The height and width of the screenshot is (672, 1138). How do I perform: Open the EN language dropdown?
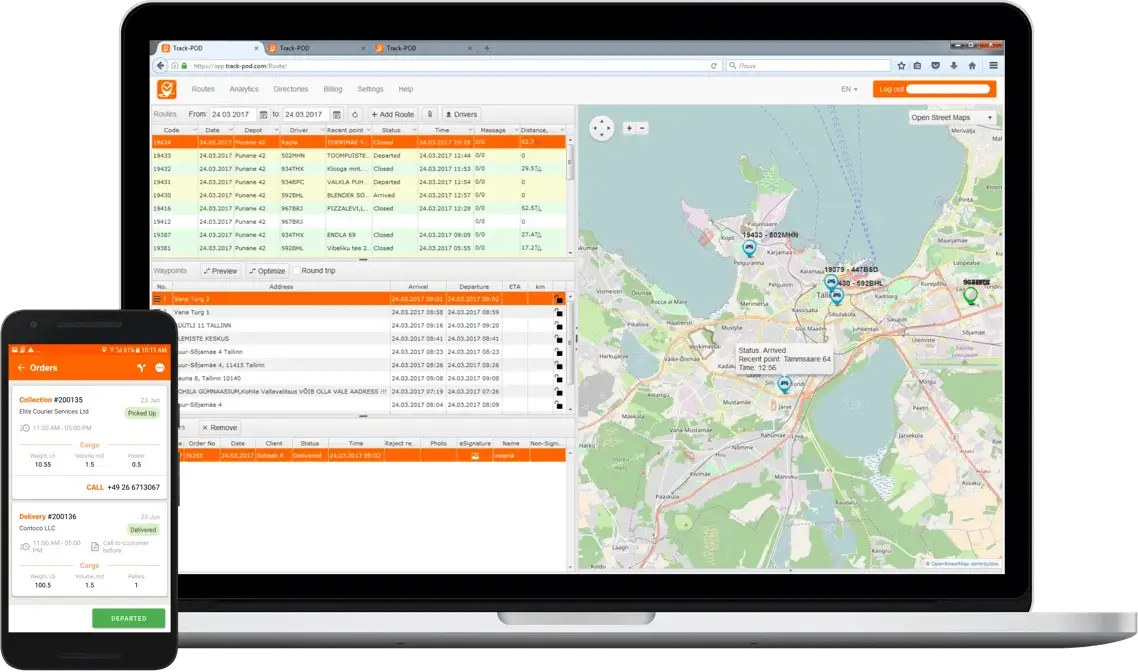click(849, 89)
